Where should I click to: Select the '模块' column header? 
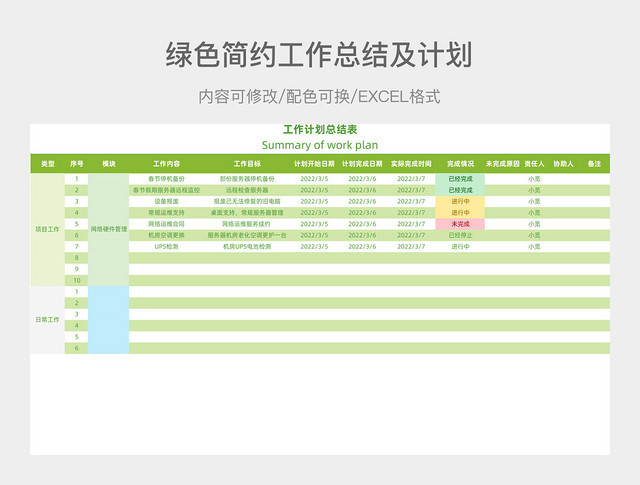109,164
